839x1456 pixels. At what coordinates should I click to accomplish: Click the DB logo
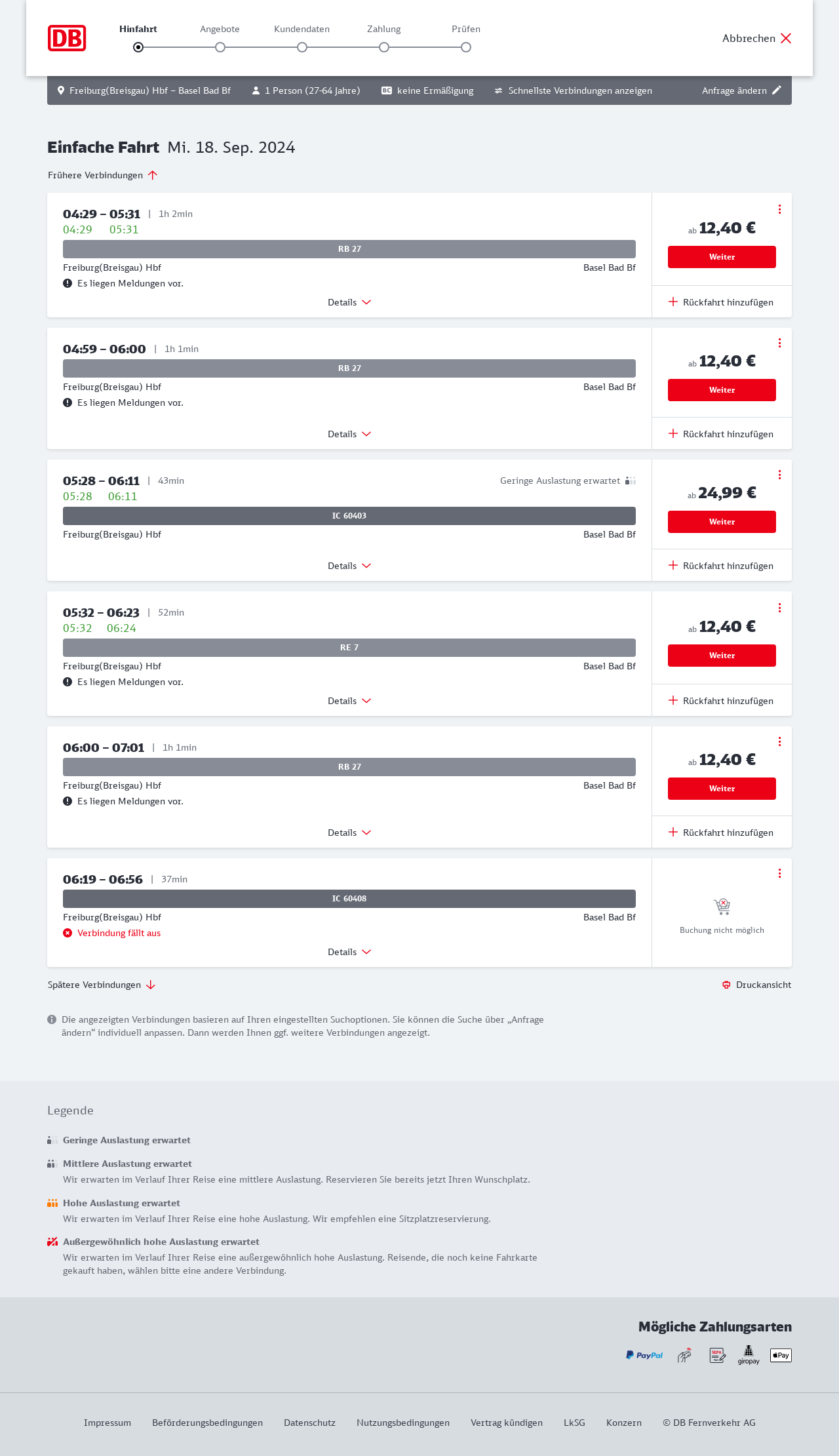(x=67, y=38)
